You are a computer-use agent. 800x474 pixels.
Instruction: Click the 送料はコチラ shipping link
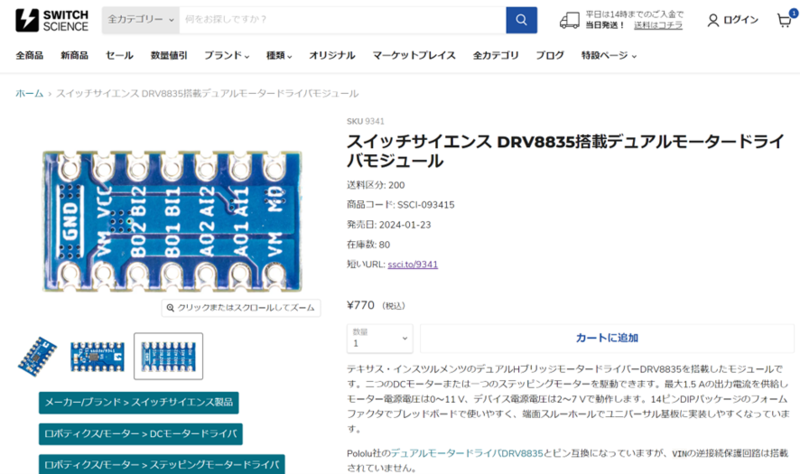[x=658, y=26]
